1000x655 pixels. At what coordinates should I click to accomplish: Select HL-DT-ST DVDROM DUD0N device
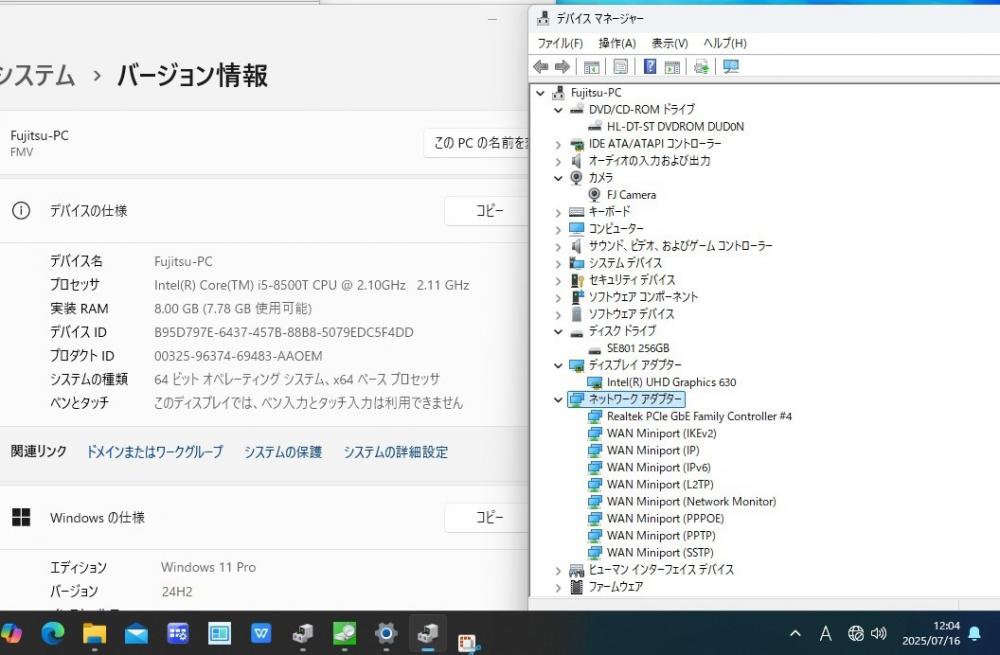pyautogui.click(x=675, y=126)
